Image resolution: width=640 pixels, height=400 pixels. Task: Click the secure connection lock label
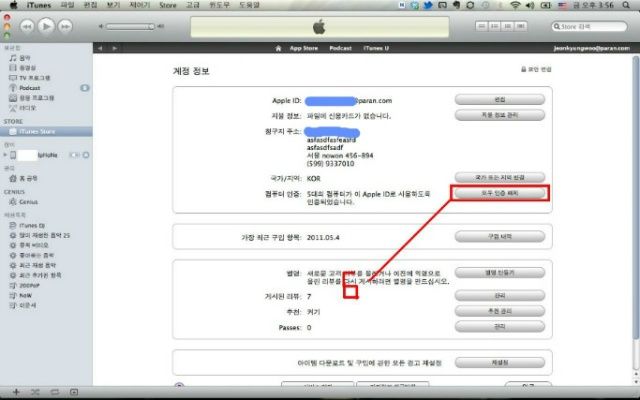536,69
